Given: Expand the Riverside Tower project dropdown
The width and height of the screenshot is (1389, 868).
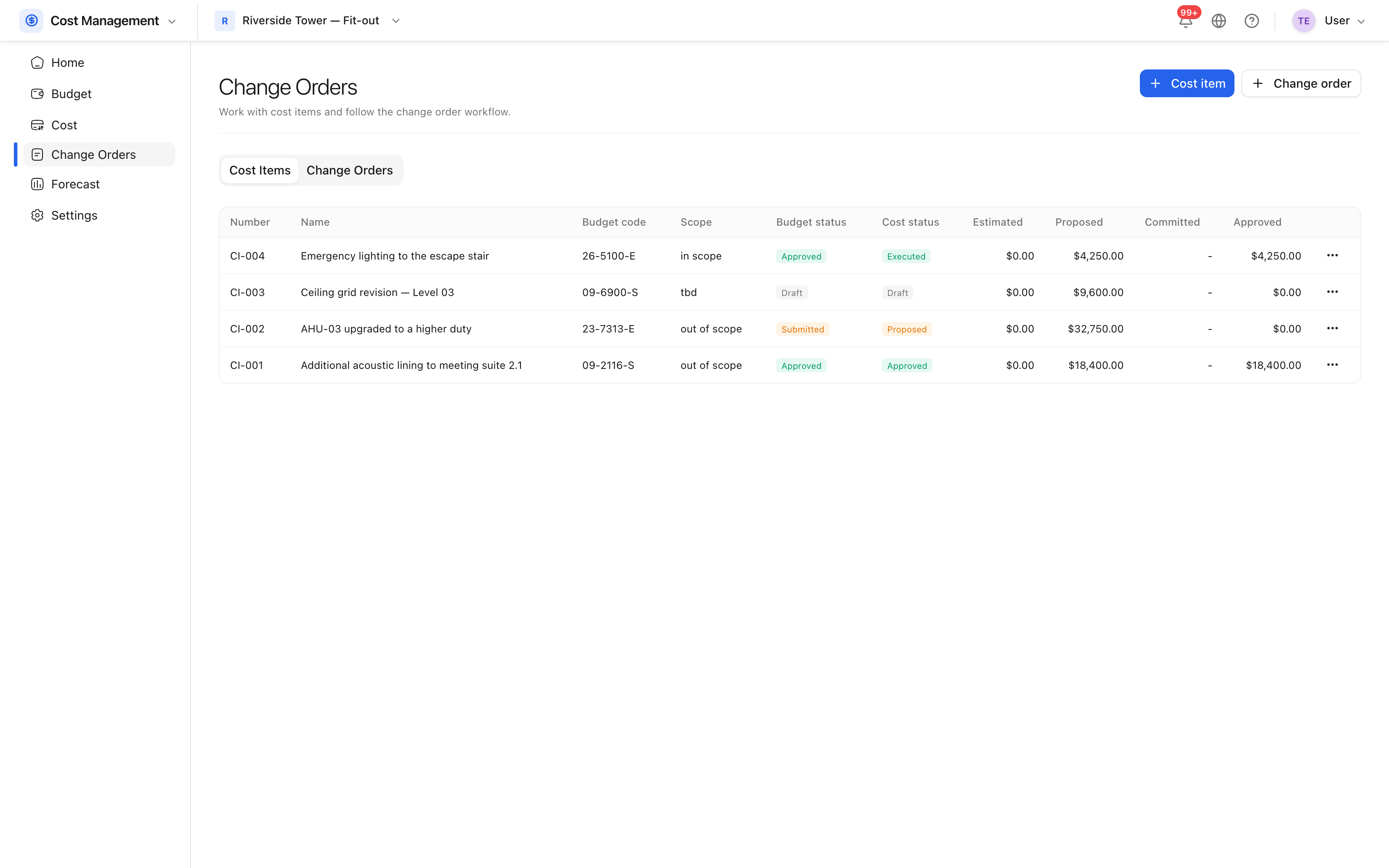Looking at the screenshot, I should coord(395,21).
